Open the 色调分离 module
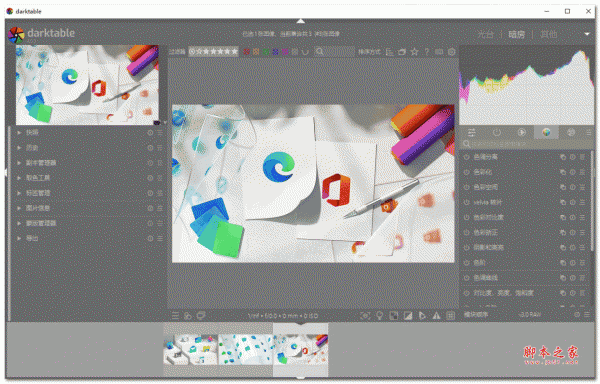Screen dimensions: 600x384 tap(485, 157)
